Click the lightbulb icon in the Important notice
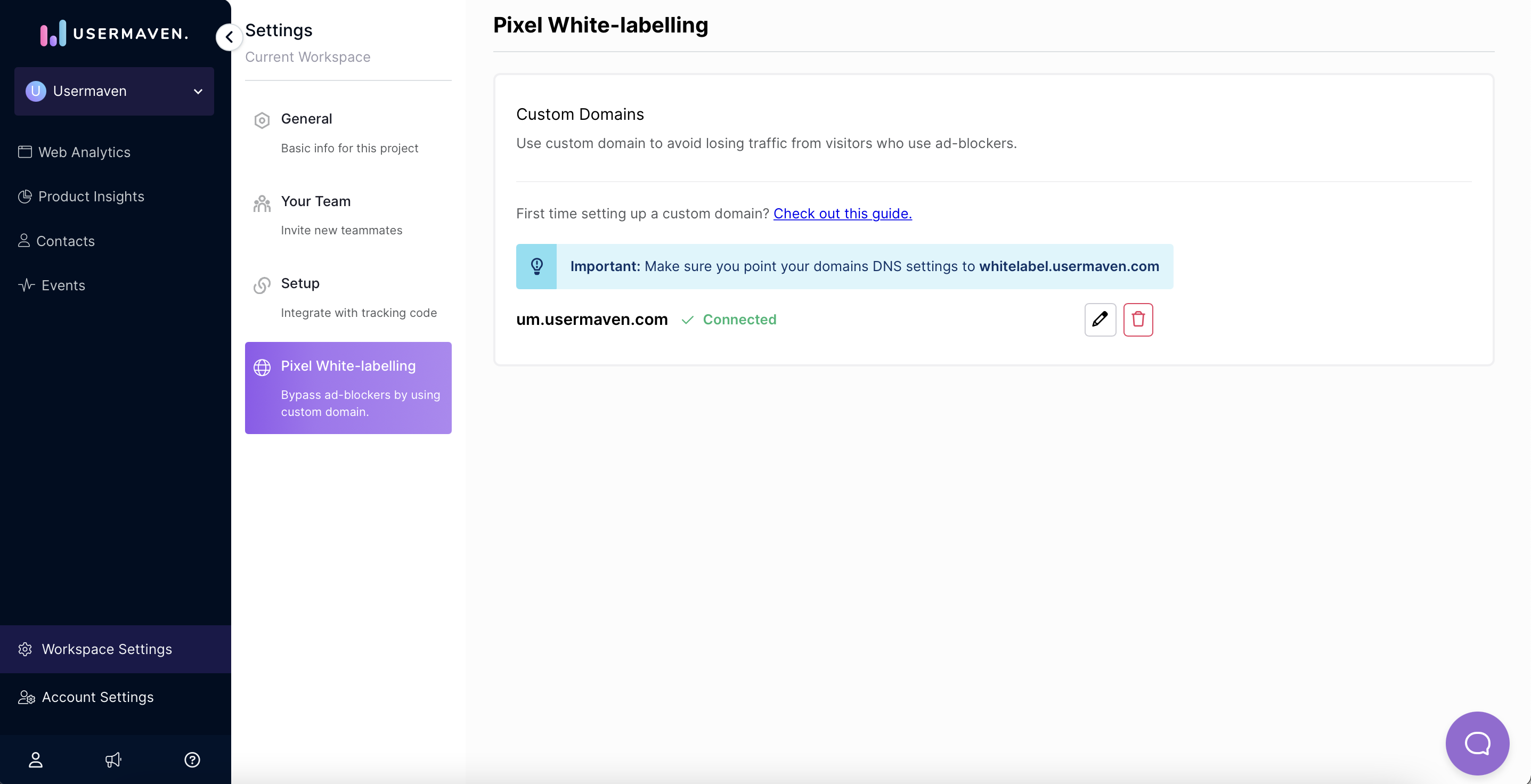1531x784 pixels. (x=536, y=266)
